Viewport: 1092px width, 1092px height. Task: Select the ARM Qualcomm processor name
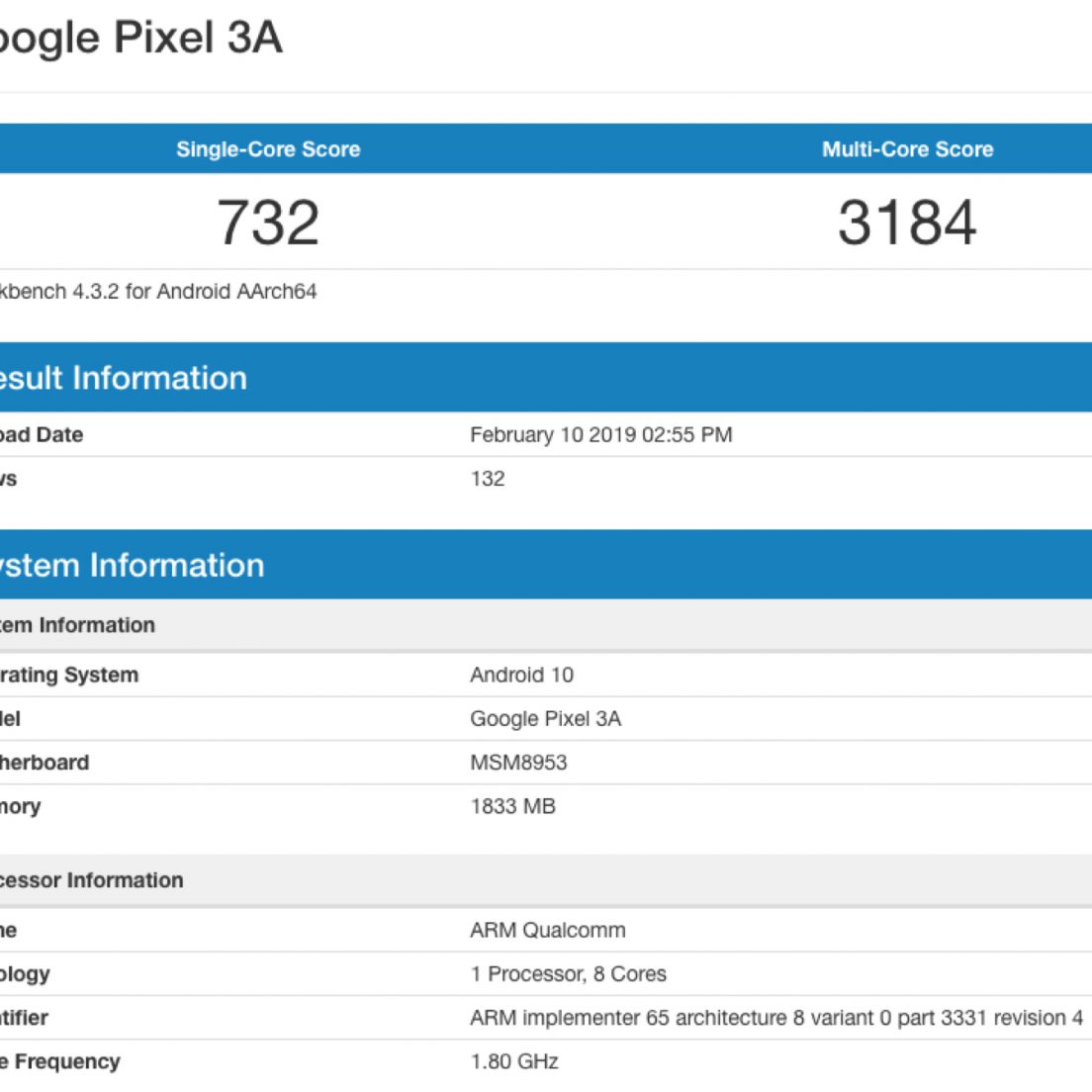click(547, 931)
